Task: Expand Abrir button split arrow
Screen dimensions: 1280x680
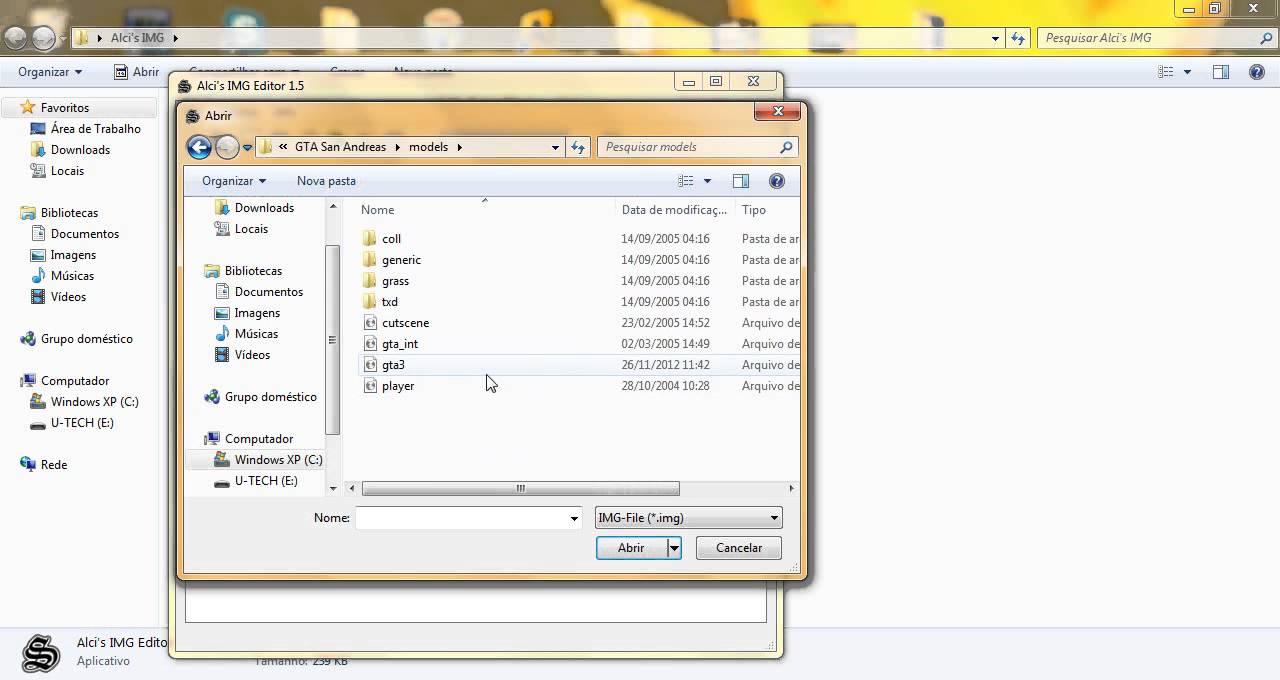Action: pos(674,548)
